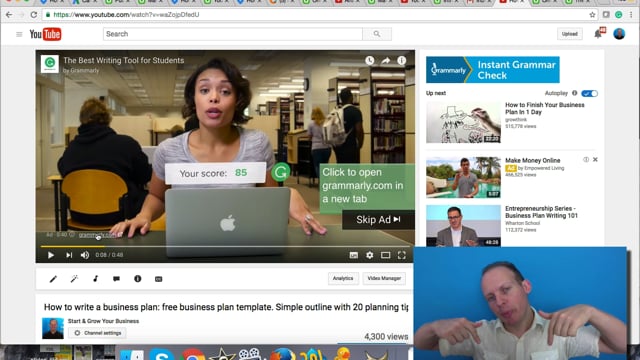The image size is (640, 360).
Task: Click the Grammarly Instant Grammar Check banner
Action: pos(493,70)
